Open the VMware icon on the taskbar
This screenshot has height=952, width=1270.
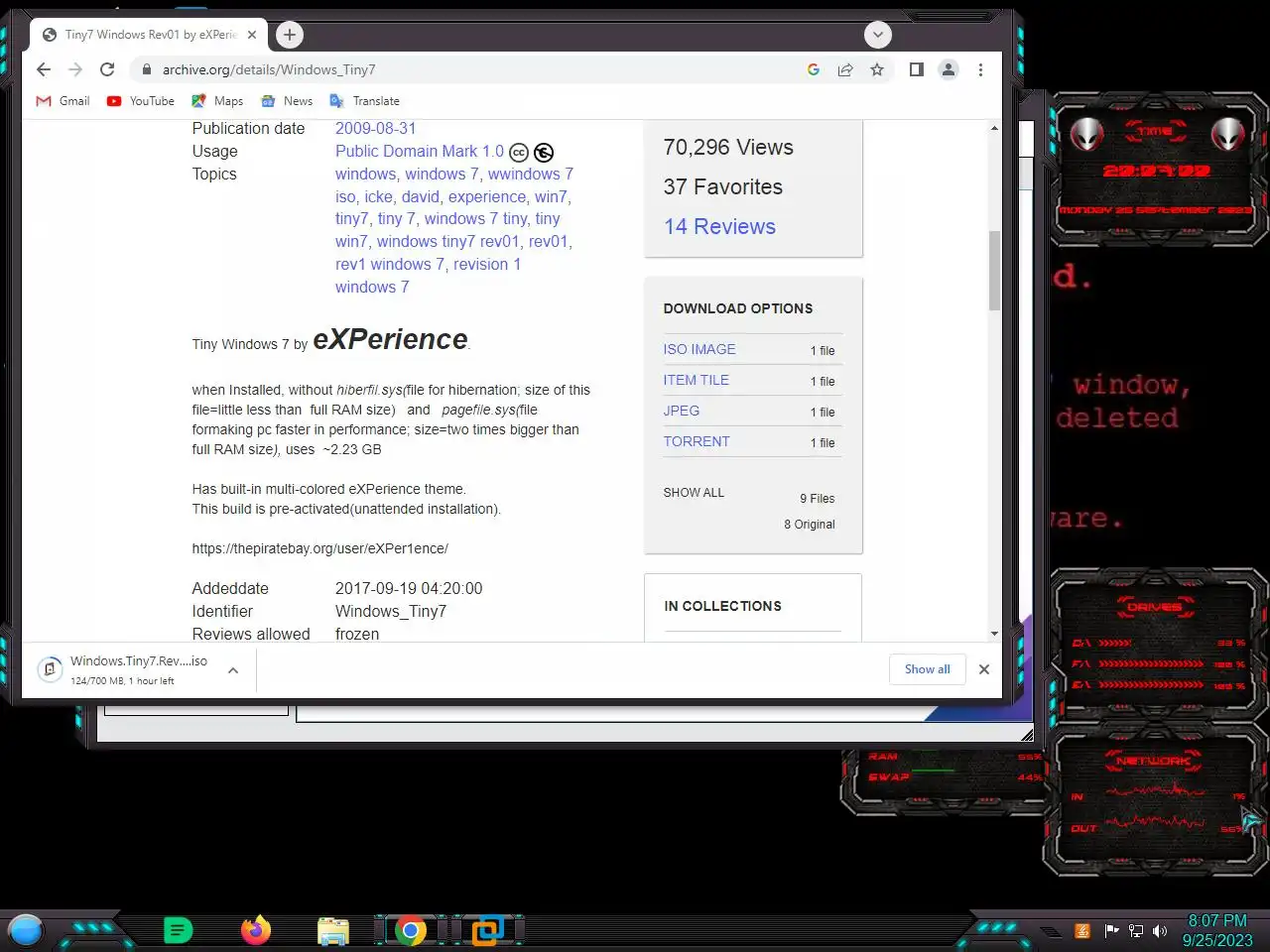[x=488, y=930]
